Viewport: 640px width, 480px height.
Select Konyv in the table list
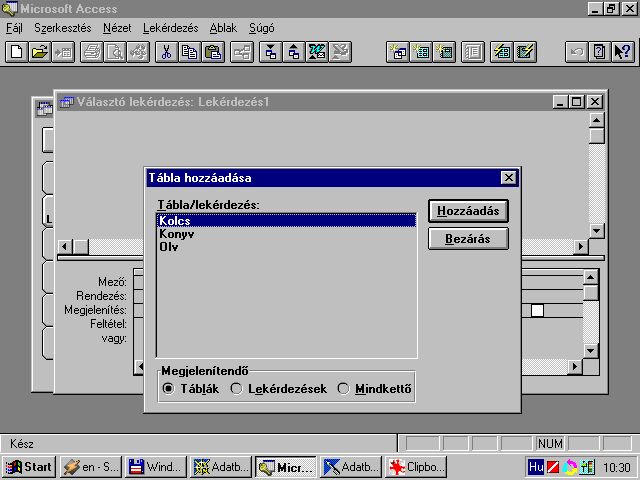click(287, 234)
